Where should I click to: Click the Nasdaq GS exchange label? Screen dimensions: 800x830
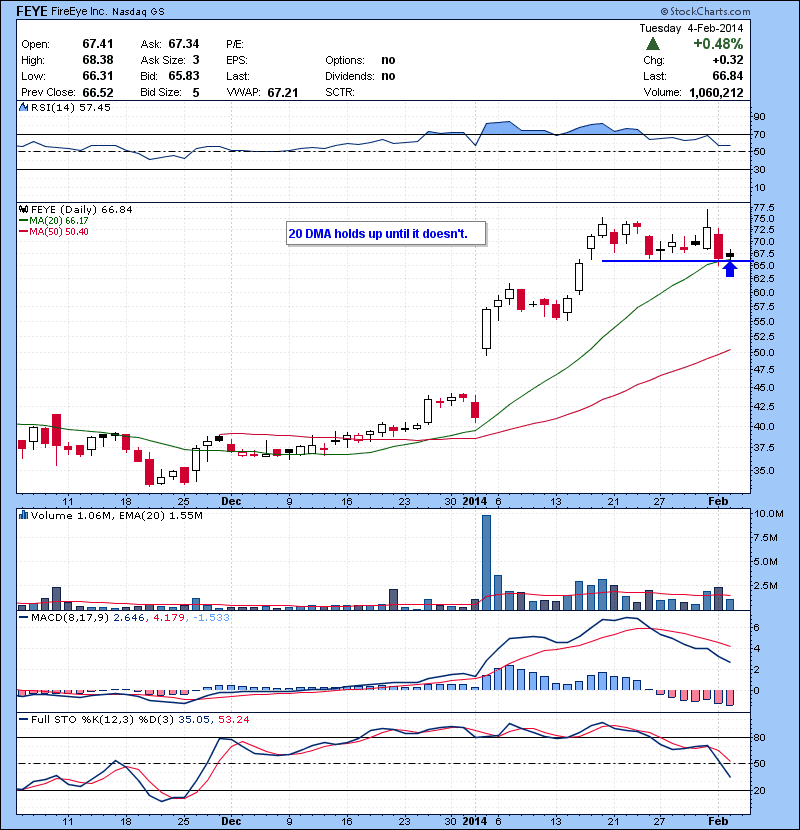138,12
